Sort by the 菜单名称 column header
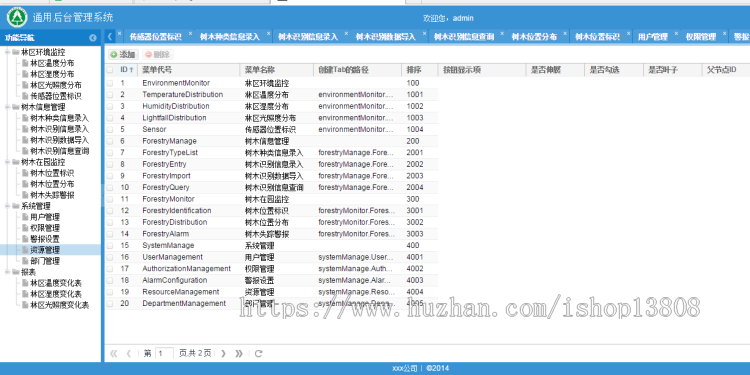750x375 pixels. coord(277,70)
